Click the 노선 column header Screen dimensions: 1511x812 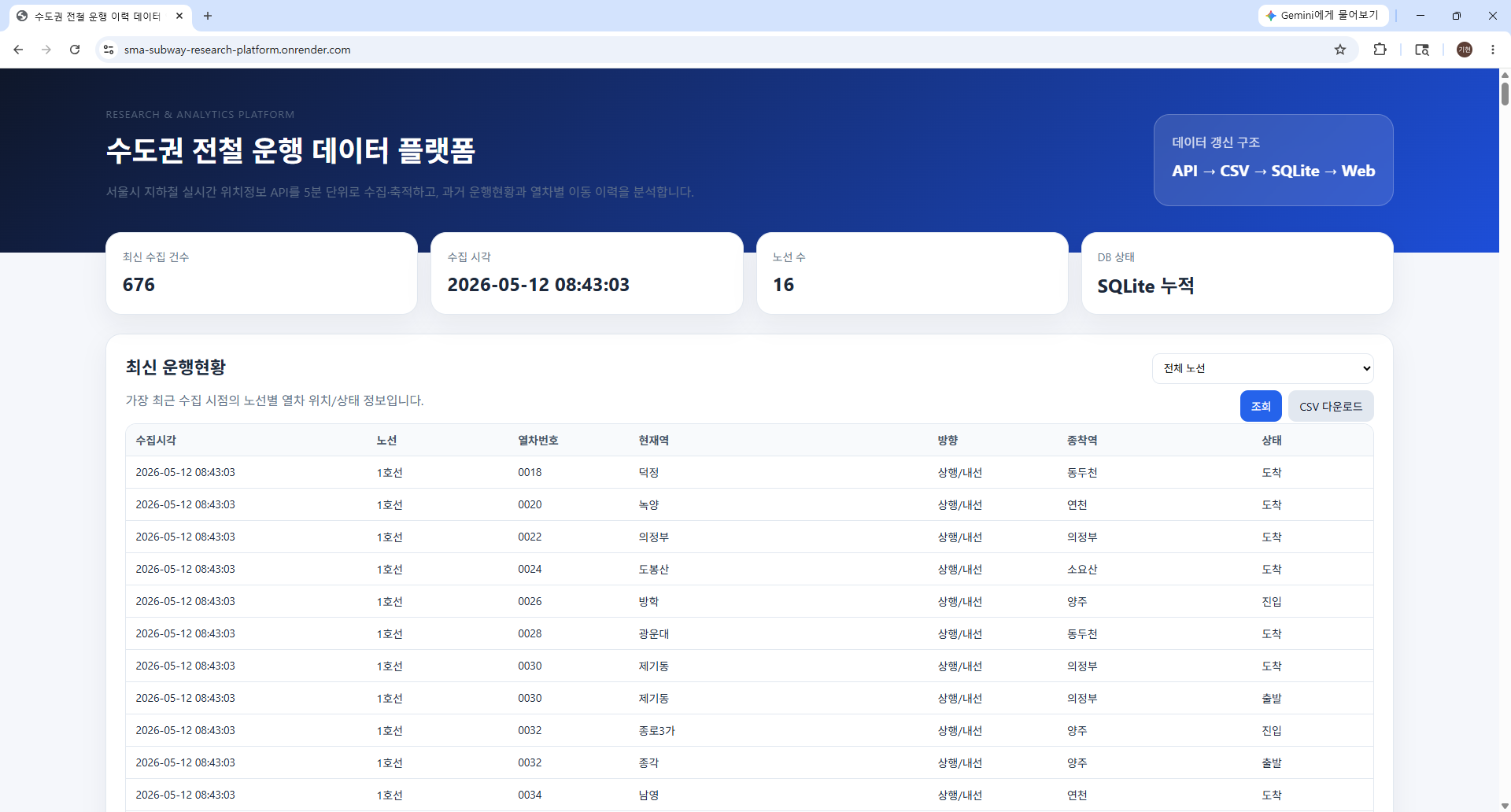click(386, 441)
